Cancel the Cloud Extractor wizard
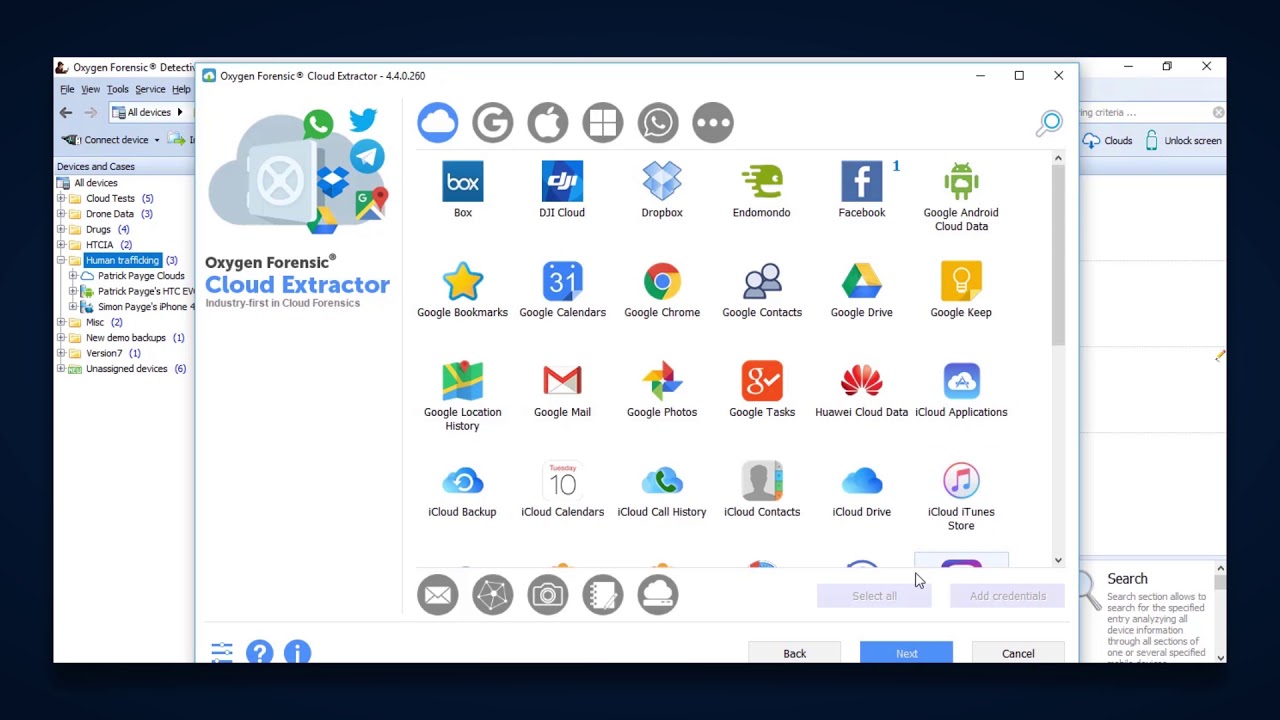Image resolution: width=1280 pixels, height=720 pixels. [x=1018, y=653]
